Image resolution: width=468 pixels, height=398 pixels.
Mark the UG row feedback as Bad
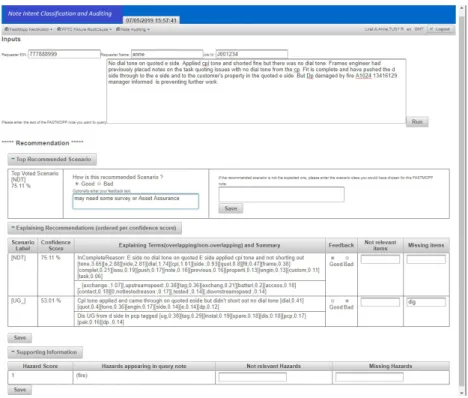click(x=347, y=301)
